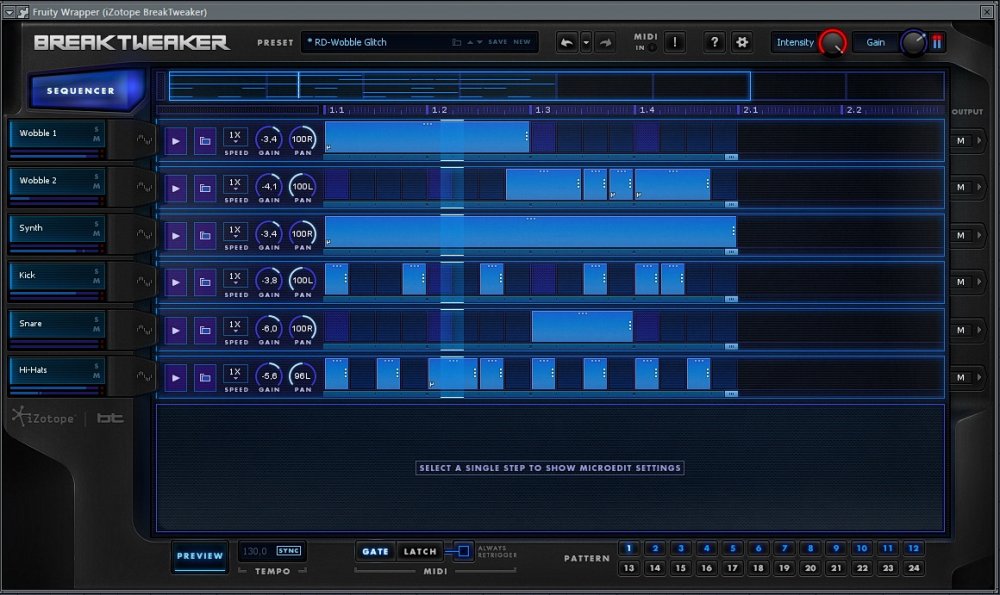Open the Hi-Hats speed dropdown
Image resolution: width=1000 pixels, height=595 pixels.
[x=235, y=374]
